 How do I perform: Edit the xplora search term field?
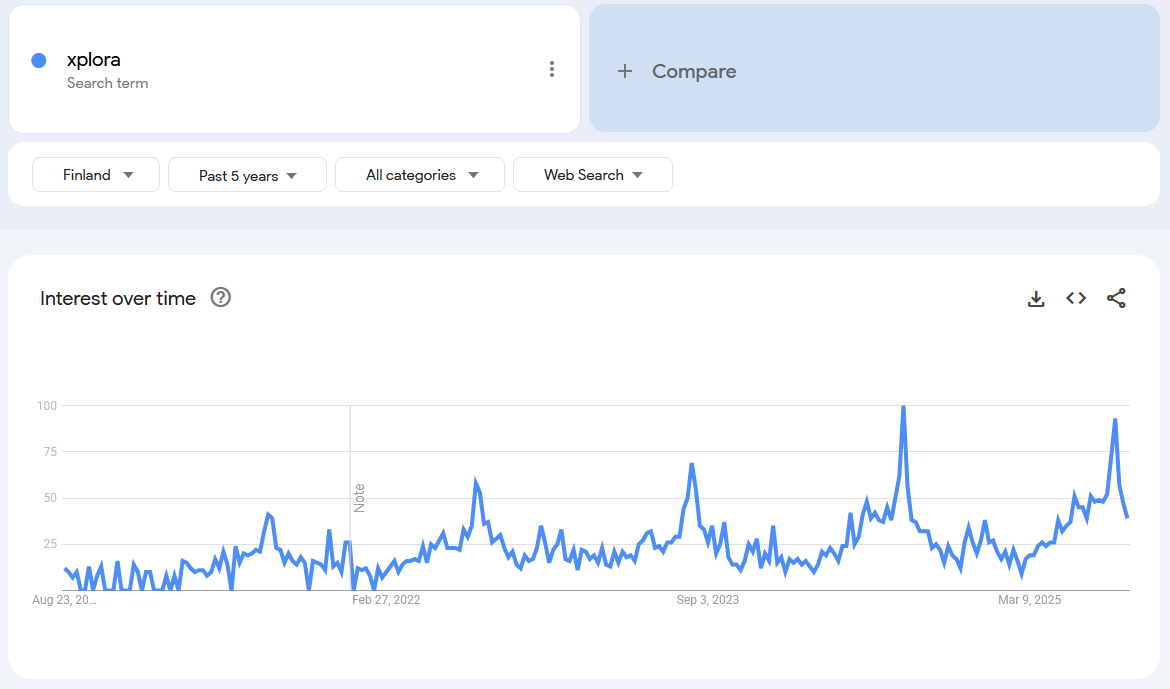click(94, 60)
